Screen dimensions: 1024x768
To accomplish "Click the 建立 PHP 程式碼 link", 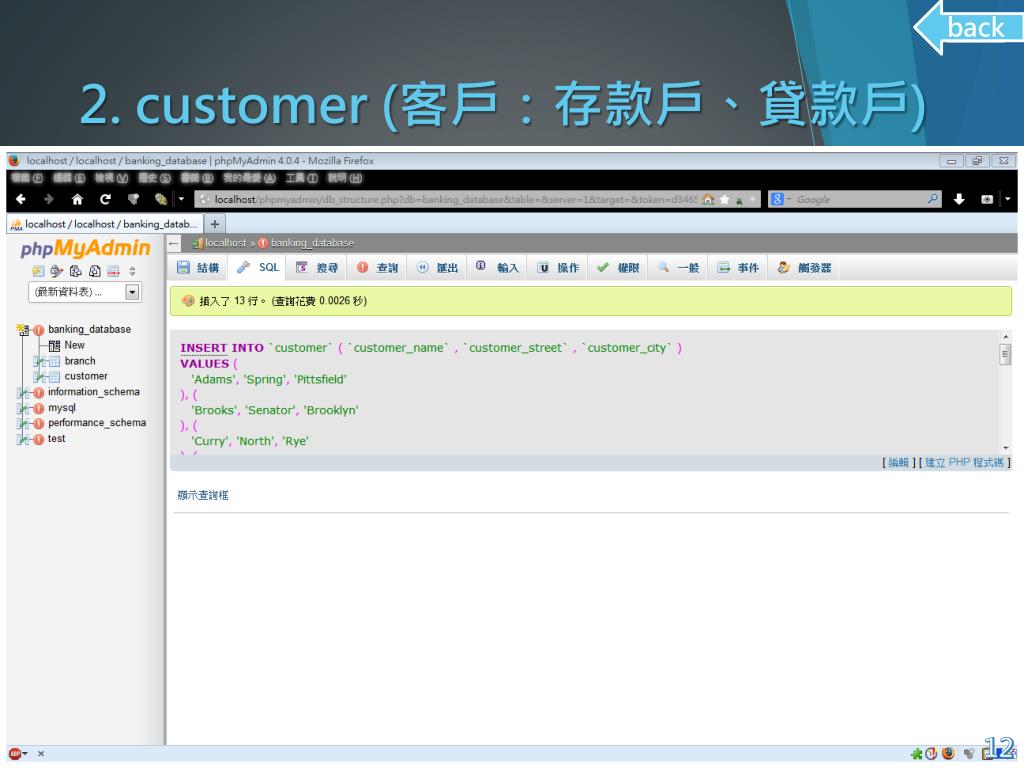I will (964, 462).
